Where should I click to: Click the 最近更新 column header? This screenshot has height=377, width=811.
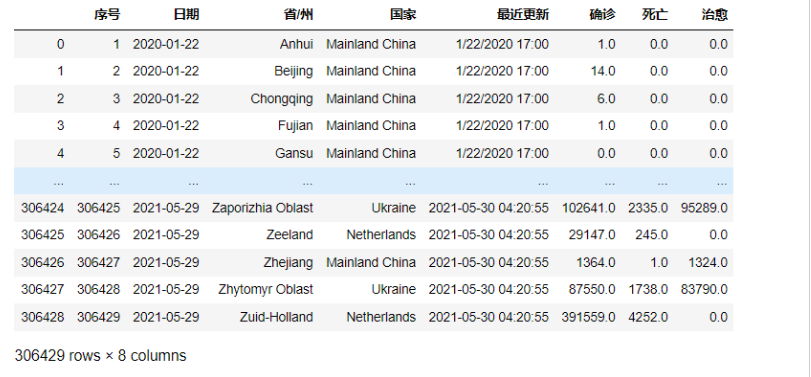coord(523,15)
